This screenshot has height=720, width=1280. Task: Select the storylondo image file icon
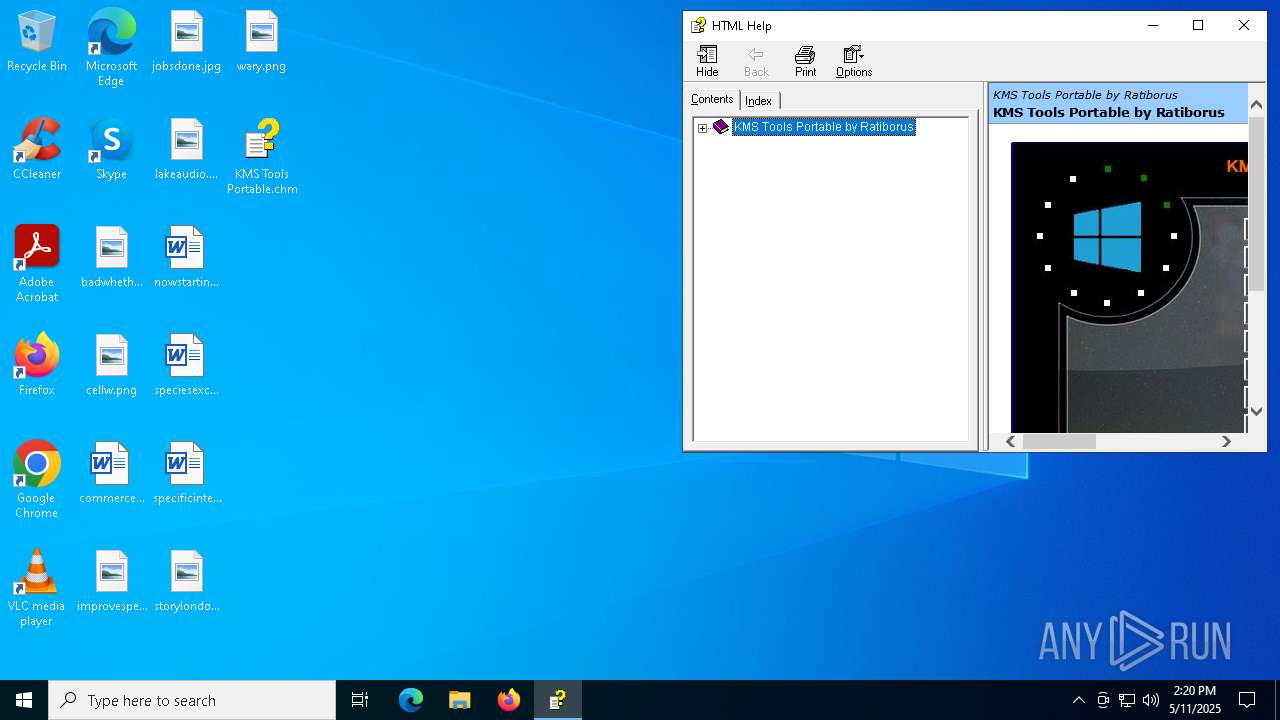point(186,582)
